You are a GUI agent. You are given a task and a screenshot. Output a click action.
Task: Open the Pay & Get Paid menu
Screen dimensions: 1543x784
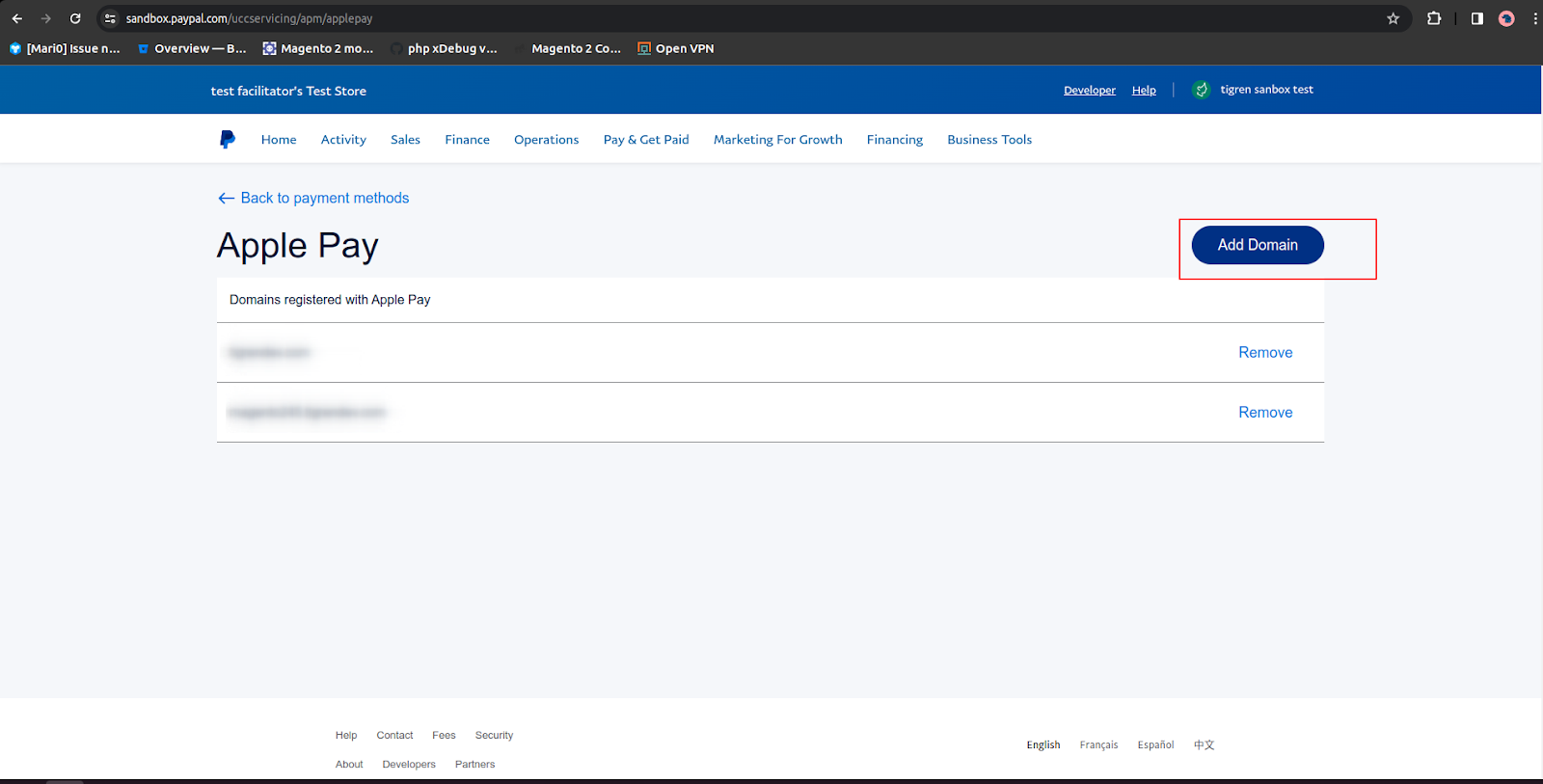[646, 140]
